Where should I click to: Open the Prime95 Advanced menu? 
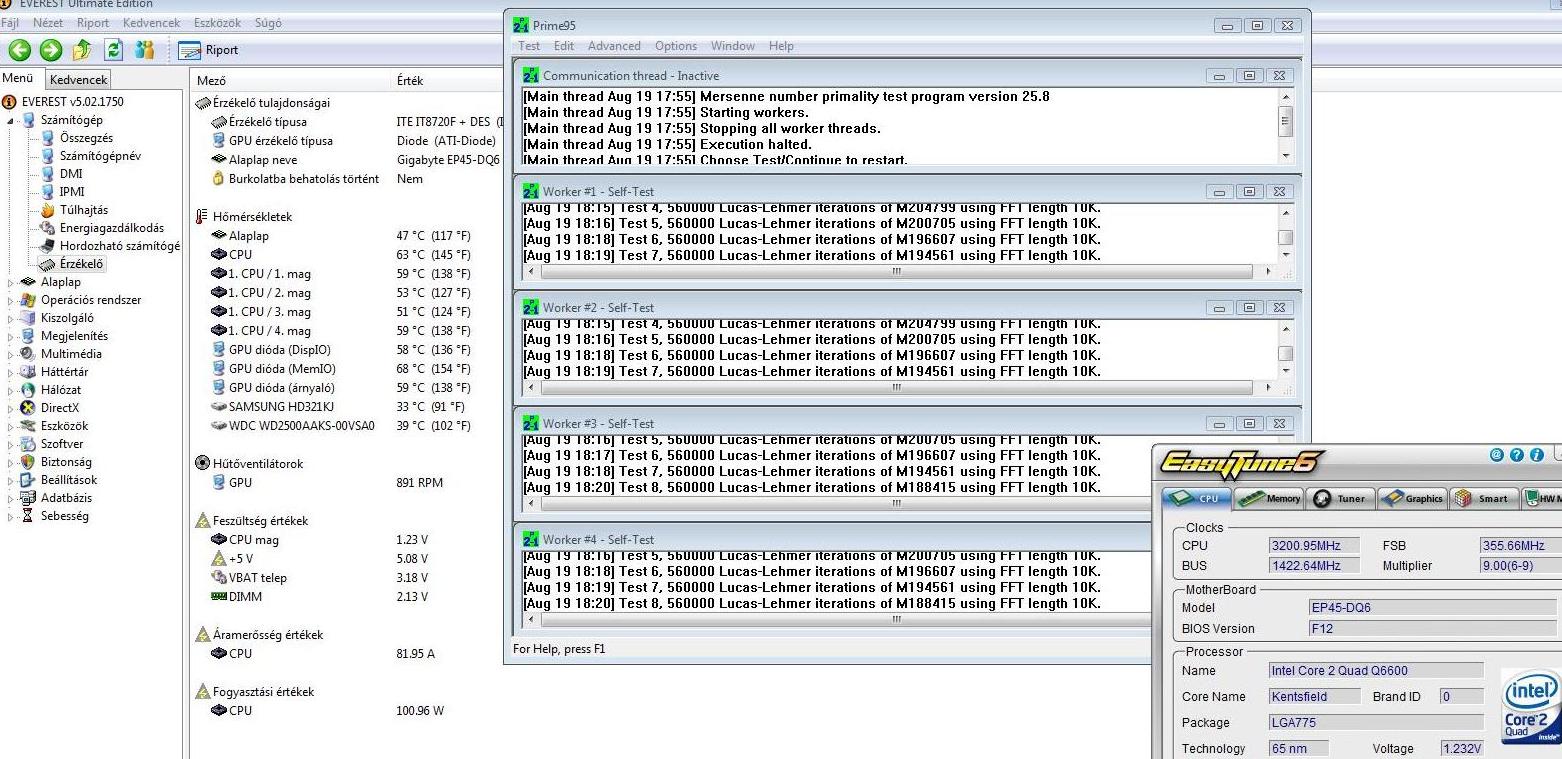coord(614,46)
